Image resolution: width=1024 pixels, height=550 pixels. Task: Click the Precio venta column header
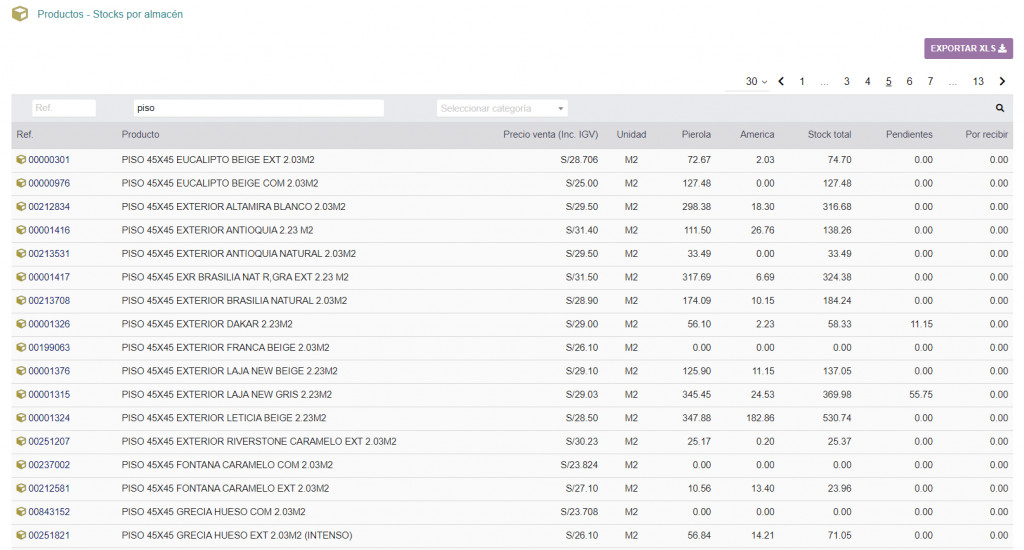[x=550, y=135]
